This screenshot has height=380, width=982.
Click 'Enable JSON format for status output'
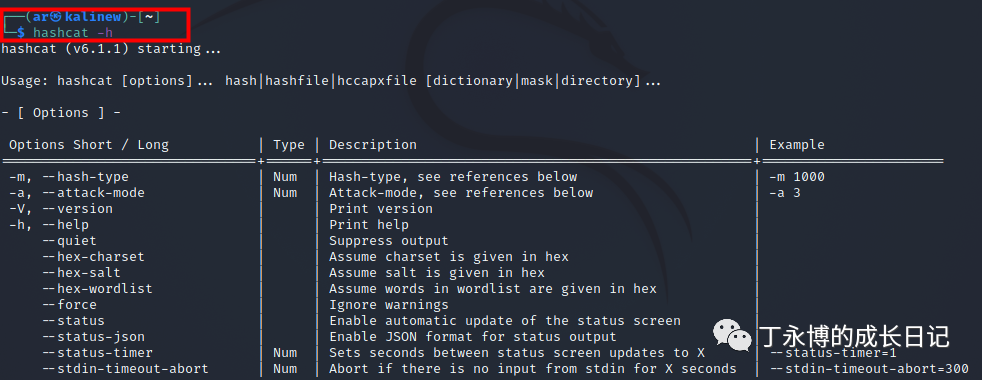[473, 337]
